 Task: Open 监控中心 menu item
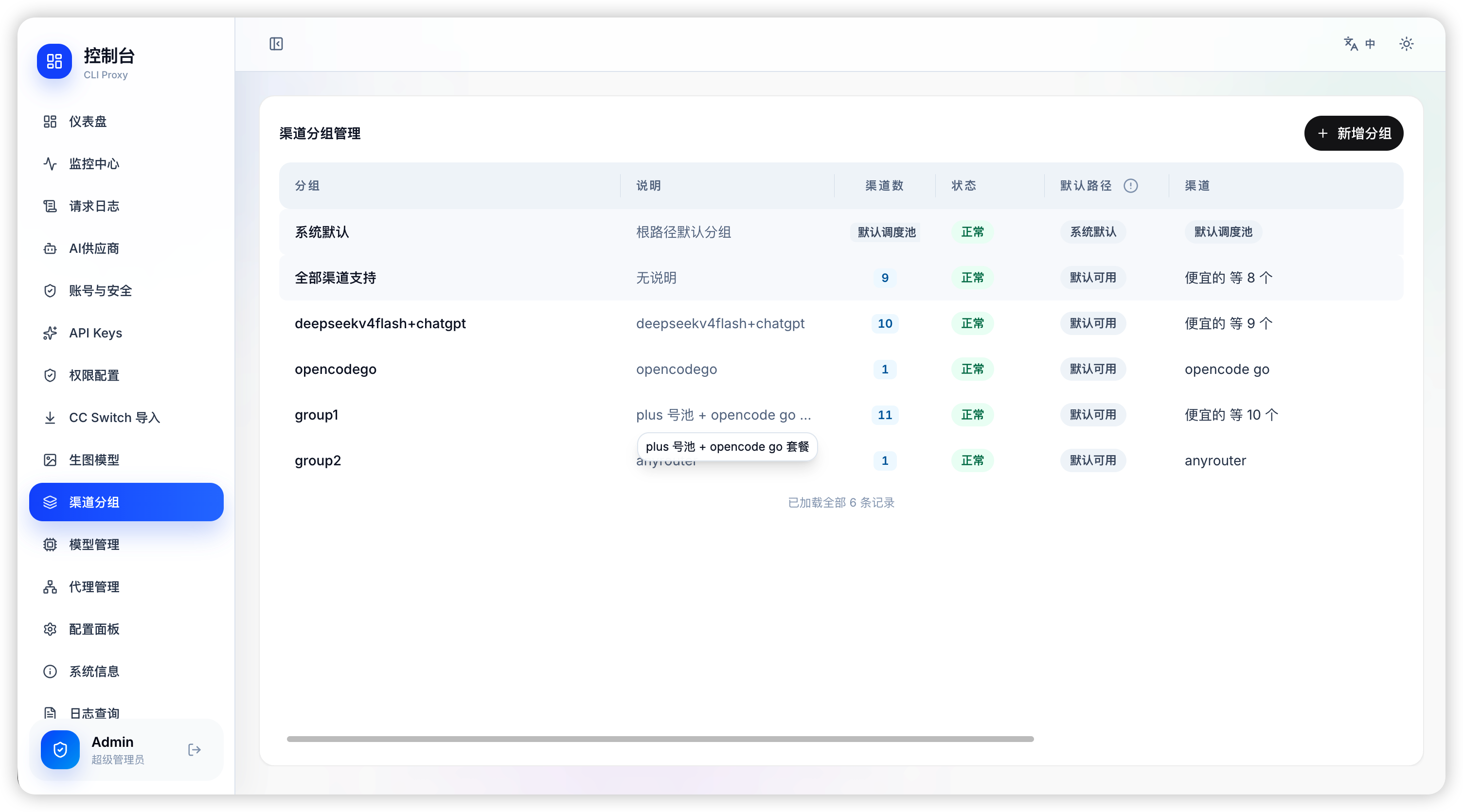[126, 164]
